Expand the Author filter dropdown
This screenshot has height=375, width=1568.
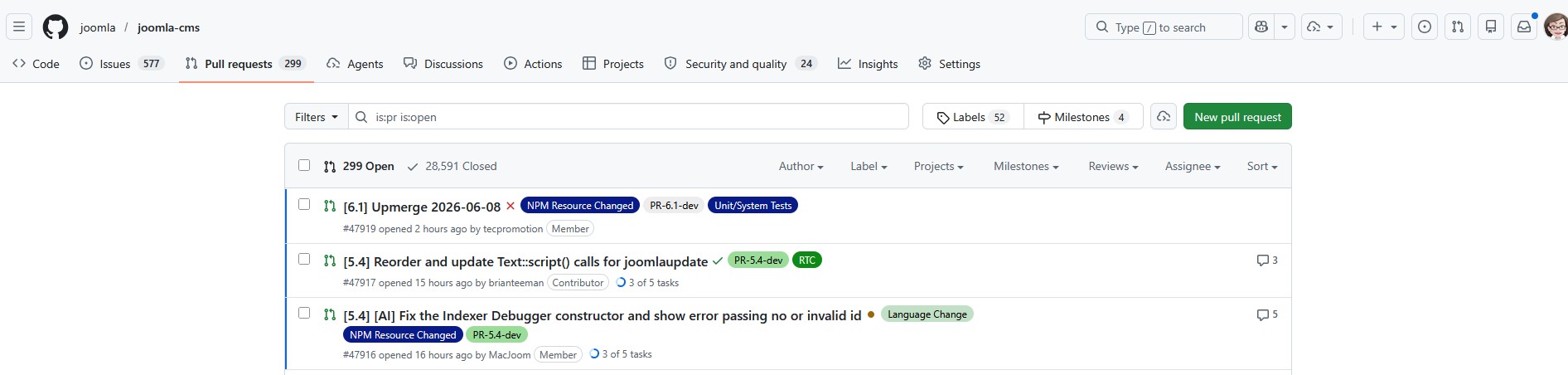pyautogui.click(x=801, y=166)
